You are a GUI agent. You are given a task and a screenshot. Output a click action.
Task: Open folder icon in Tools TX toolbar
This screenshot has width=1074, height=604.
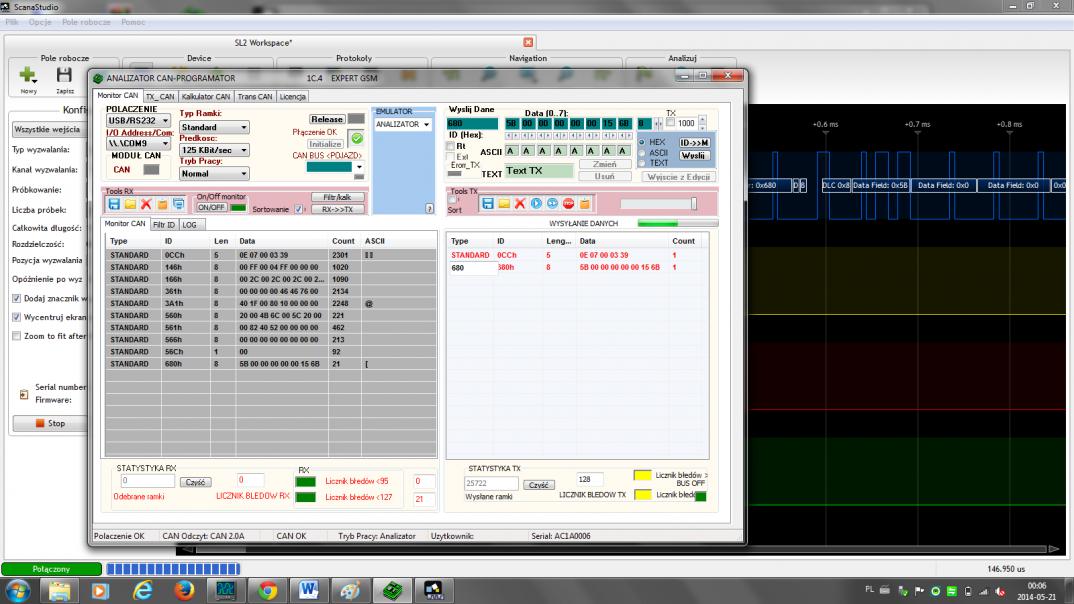pos(504,203)
